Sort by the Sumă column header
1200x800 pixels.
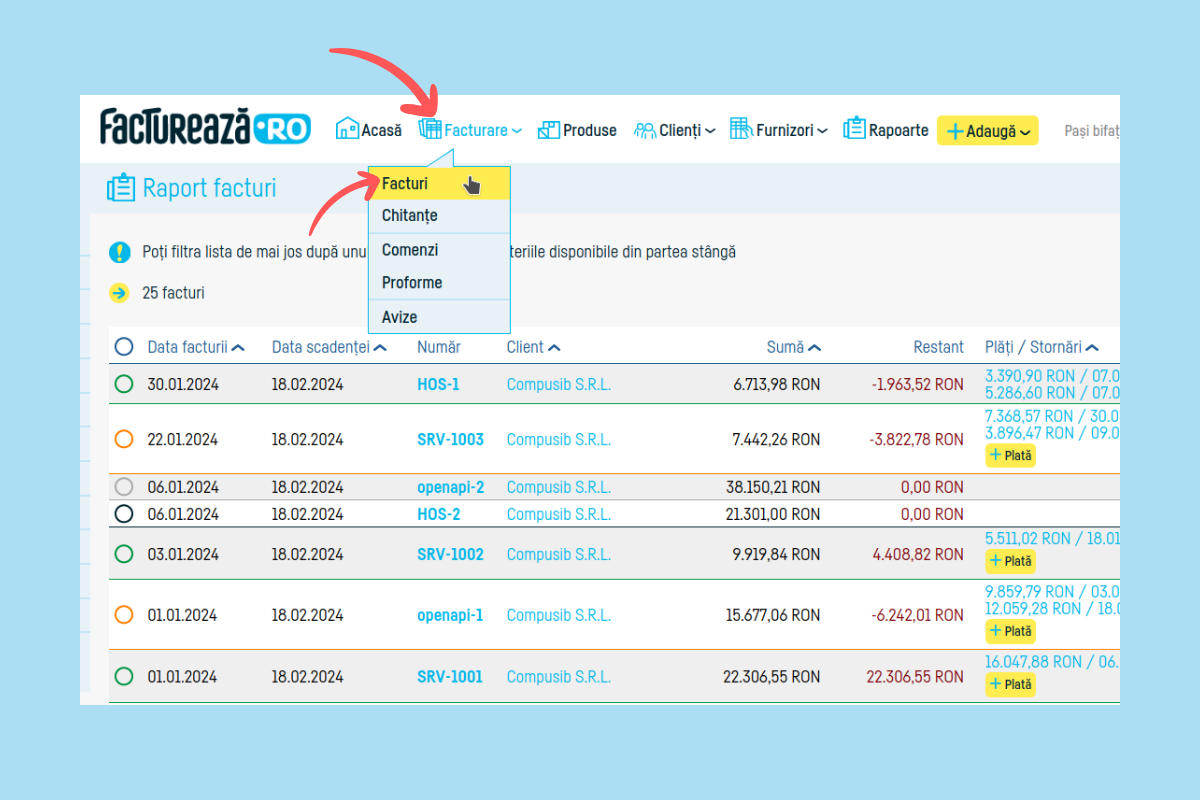tap(793, 347)
